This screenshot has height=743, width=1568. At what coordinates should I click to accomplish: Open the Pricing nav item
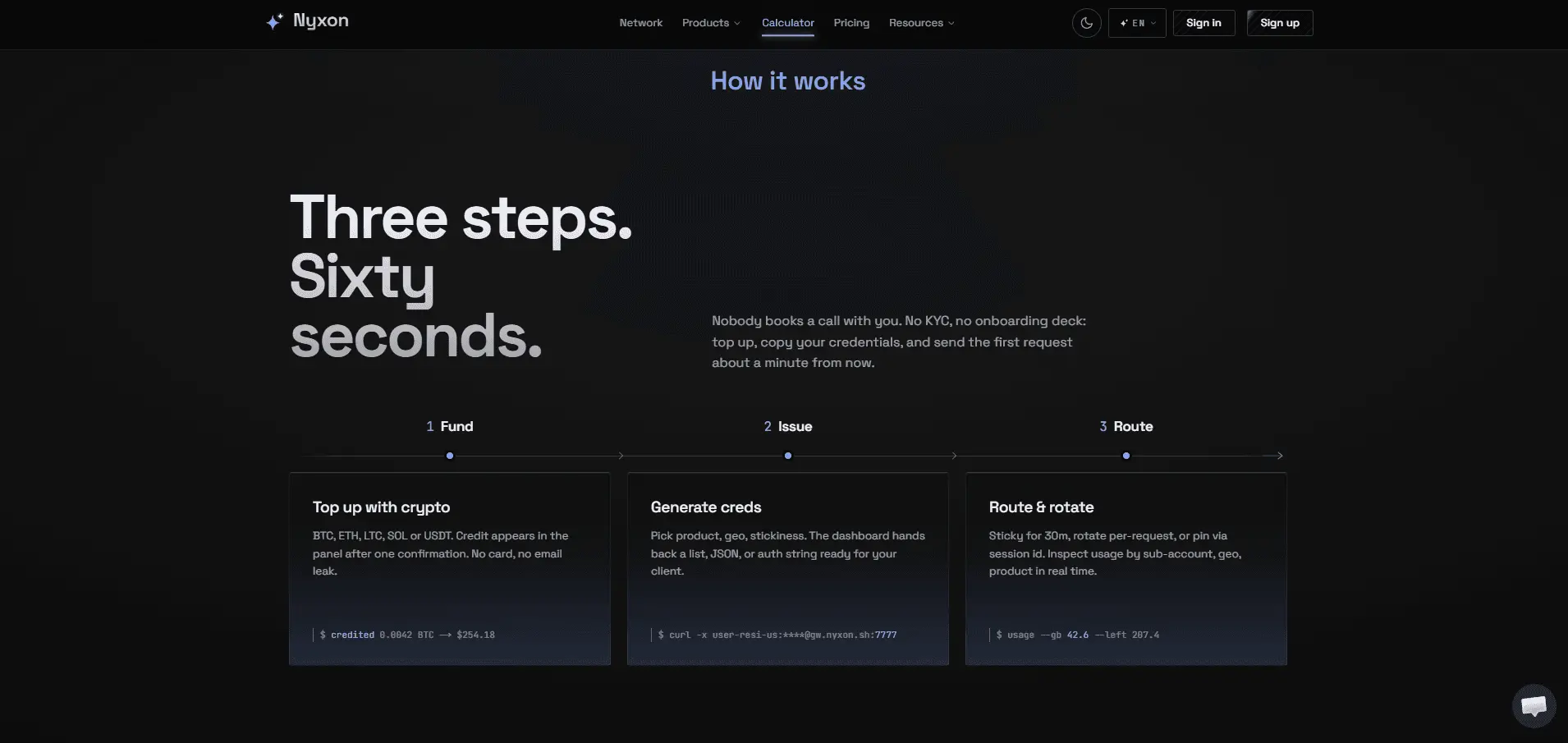(x=851, y=23)
